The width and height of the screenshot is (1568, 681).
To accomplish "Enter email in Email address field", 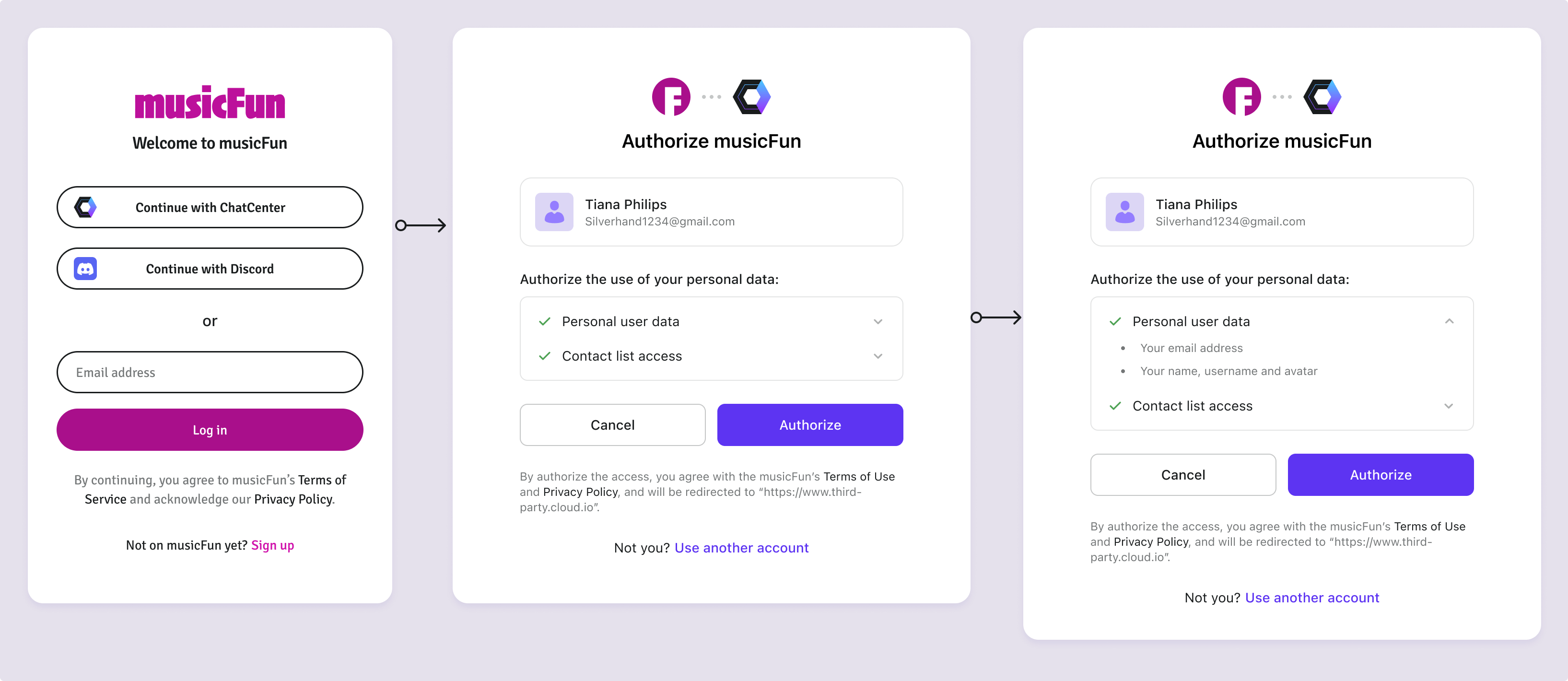I will pyautogui.click(x=210, y=371).
